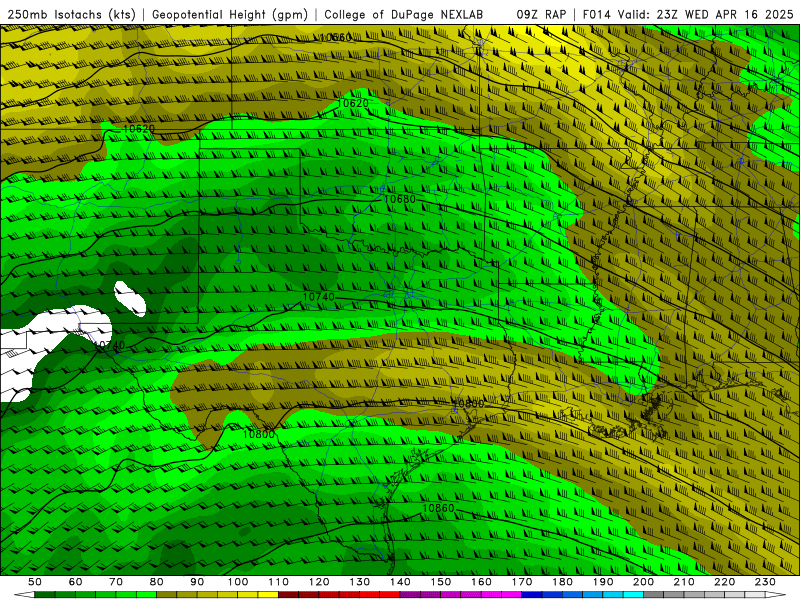Image resolution: width=800 pixels, height=600 pixels.
Task: Click the 210 label on the color scale
Action: (684, 582)
